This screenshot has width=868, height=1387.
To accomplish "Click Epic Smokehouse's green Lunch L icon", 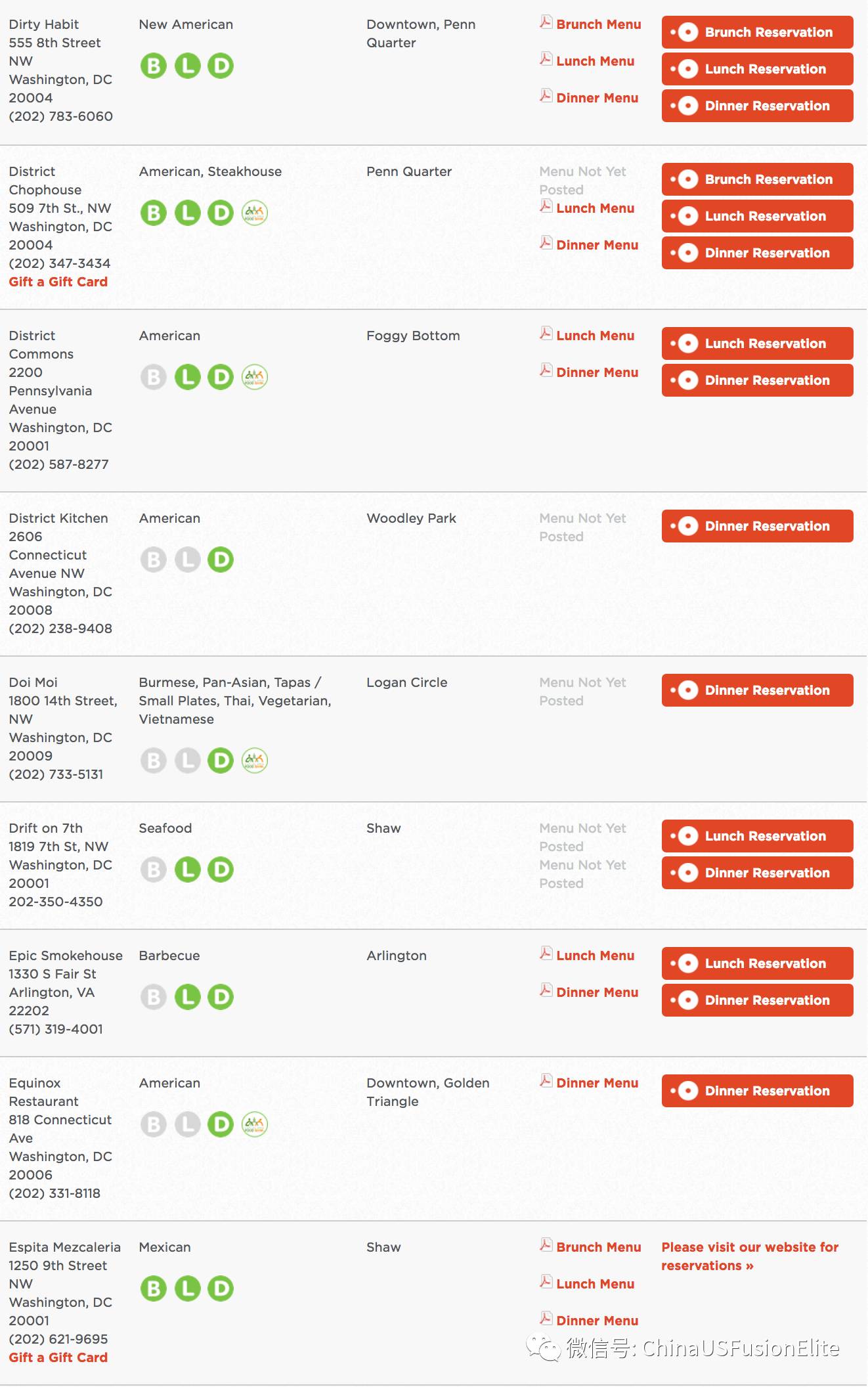I will click(188, 997).
